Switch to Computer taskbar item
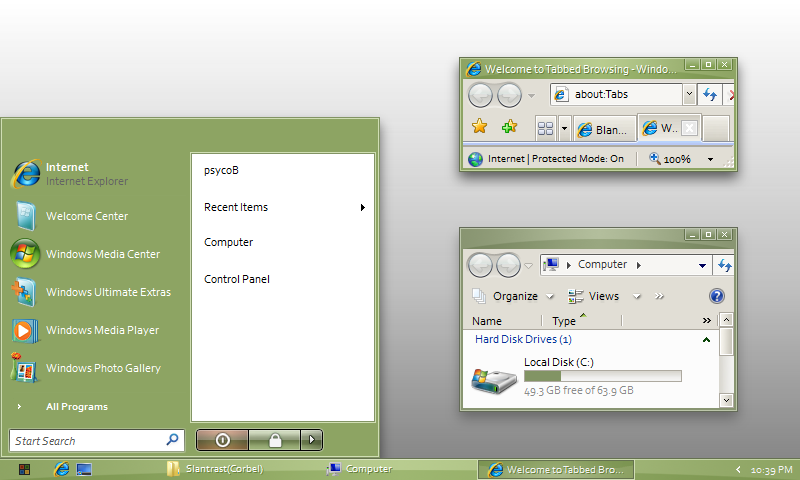The image size is (800, 480). click(360, 469)
